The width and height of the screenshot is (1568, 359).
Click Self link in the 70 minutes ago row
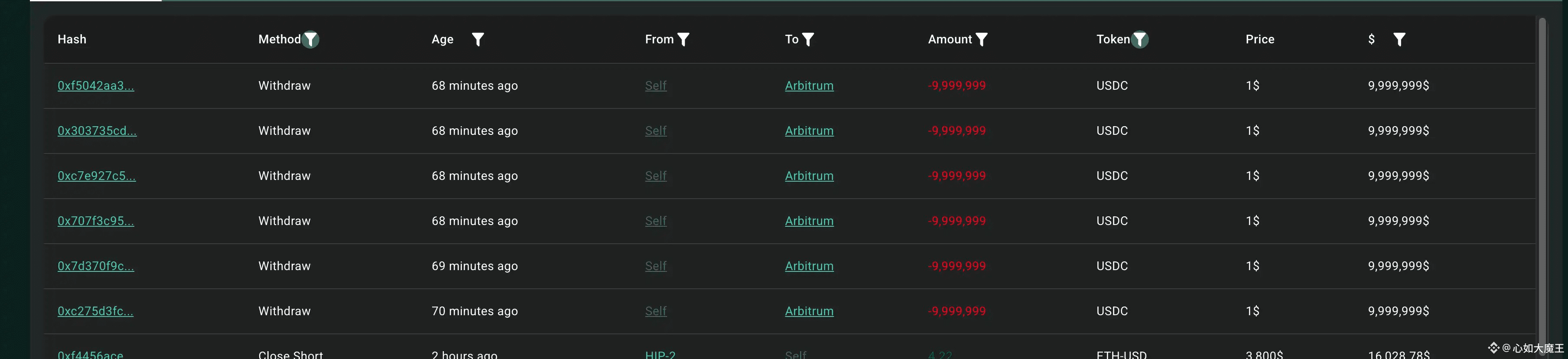pyautogui.click(x=656, y=311)
